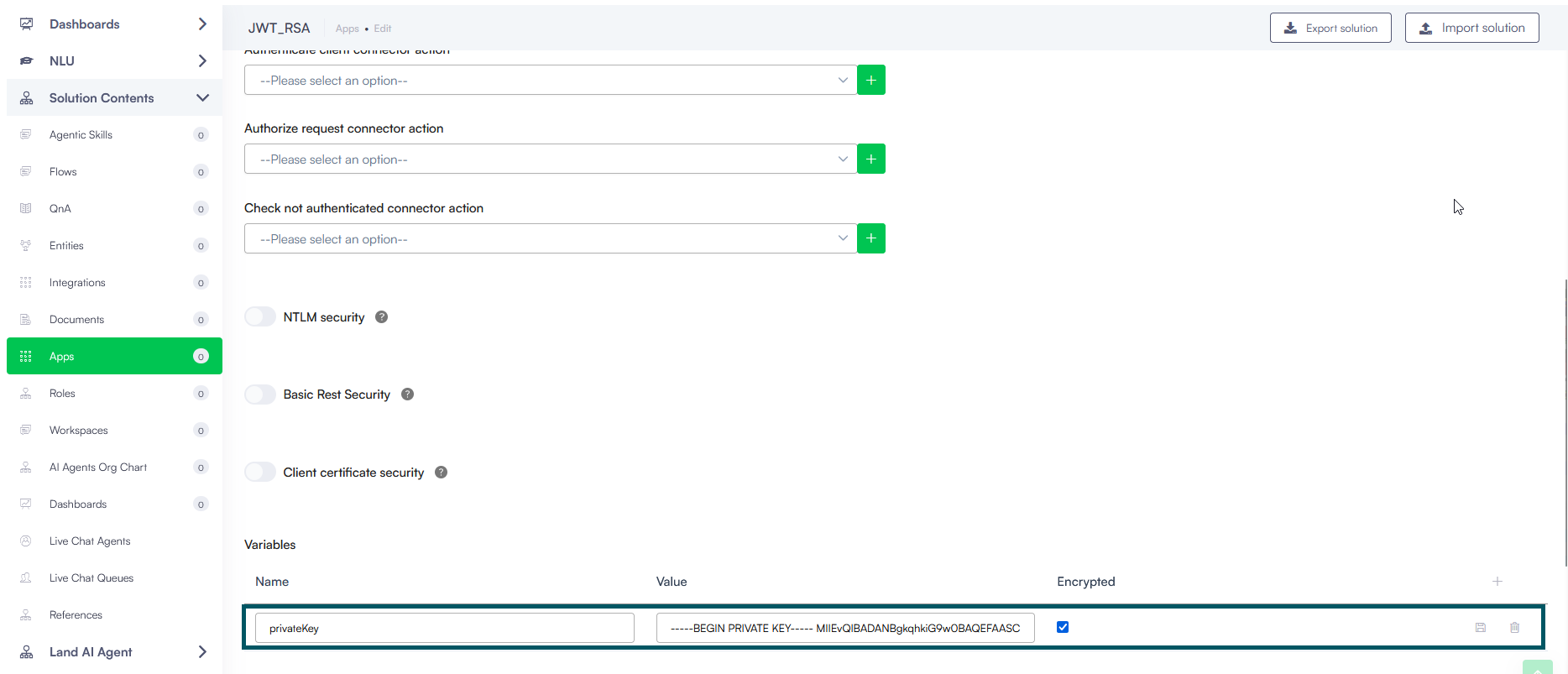Open AI Agents Org Chart page
Screen dimensions: 1568x674
[114, 467]
